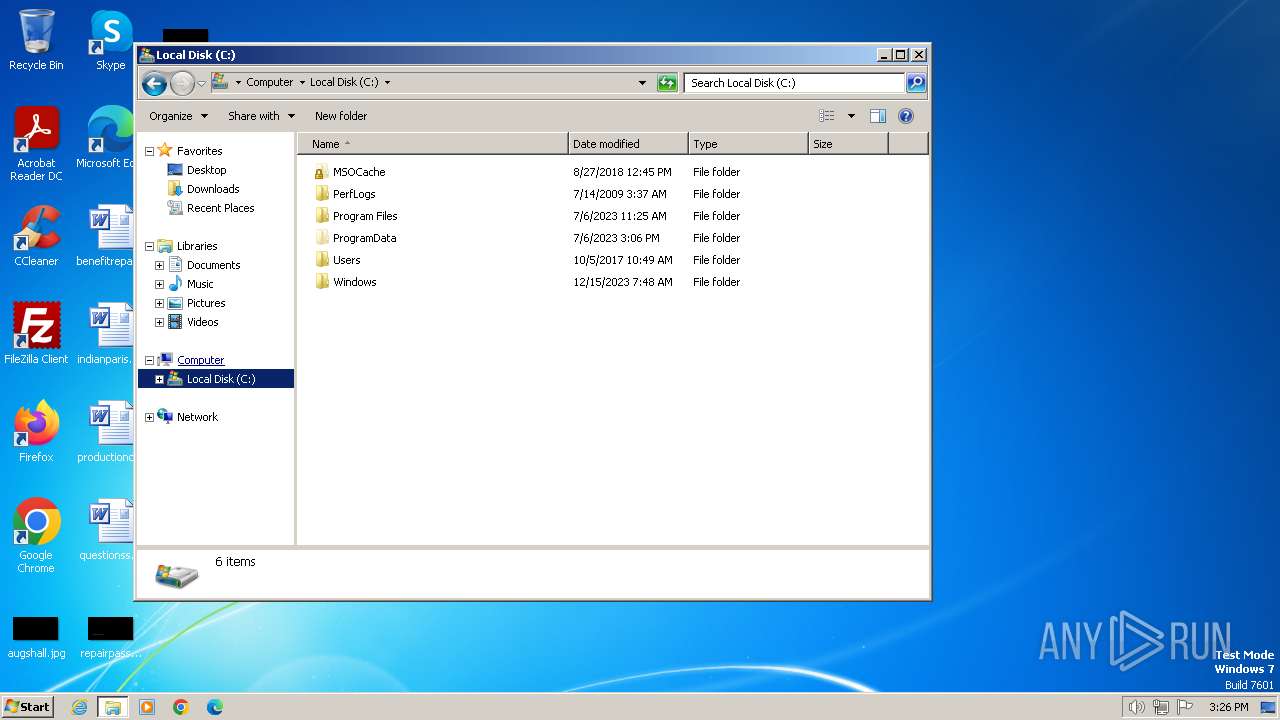Expand the Documents library node
1280x720 pixels.
coord(159,265)
